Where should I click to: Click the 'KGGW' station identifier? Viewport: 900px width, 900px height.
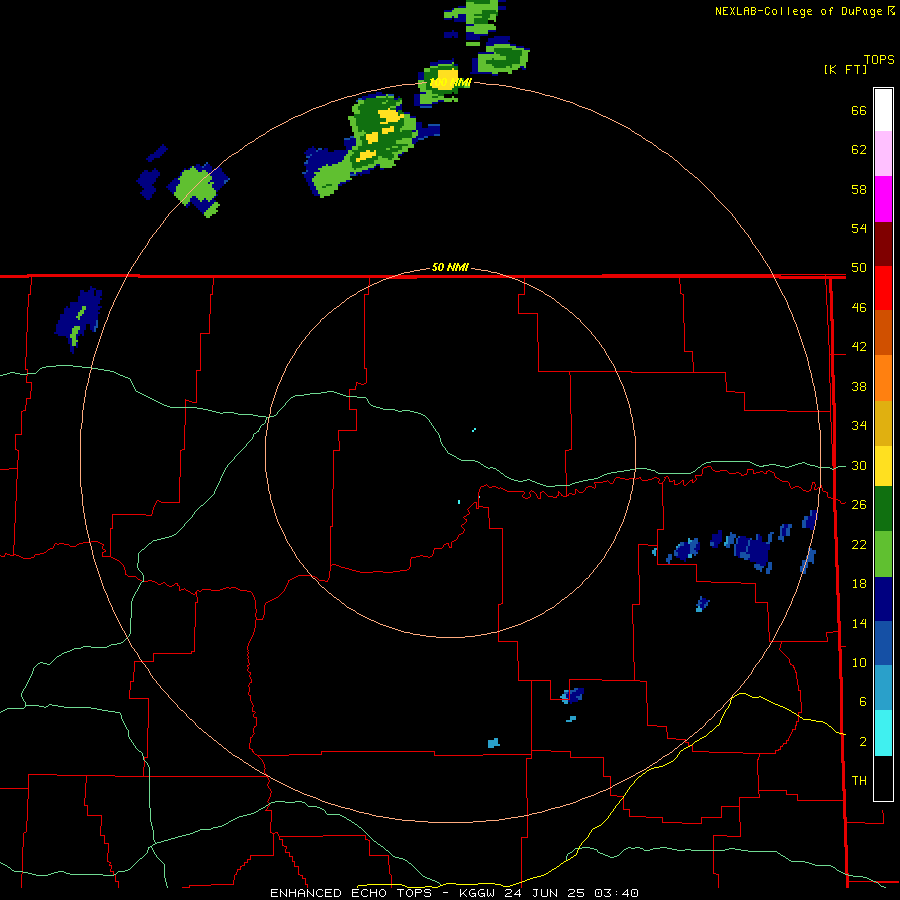[479, 893]
